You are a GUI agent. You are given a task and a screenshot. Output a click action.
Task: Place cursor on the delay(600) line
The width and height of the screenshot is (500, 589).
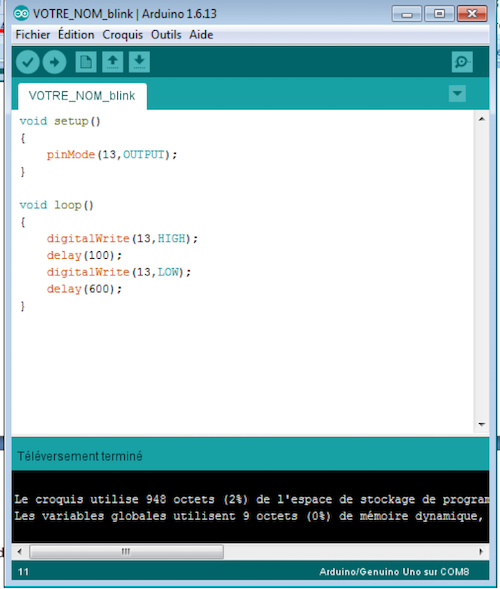84,289
